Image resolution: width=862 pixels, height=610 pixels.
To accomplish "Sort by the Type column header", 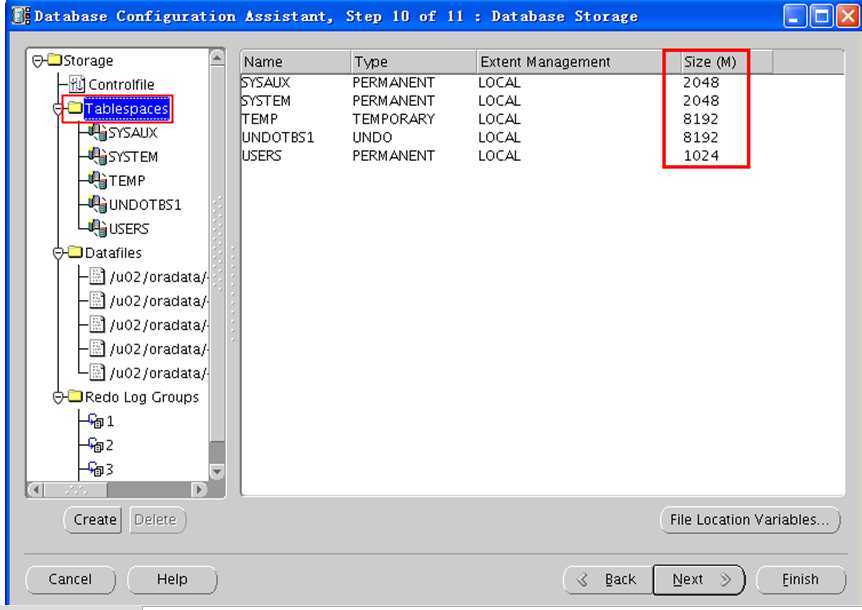I will [x=413, y=62].
